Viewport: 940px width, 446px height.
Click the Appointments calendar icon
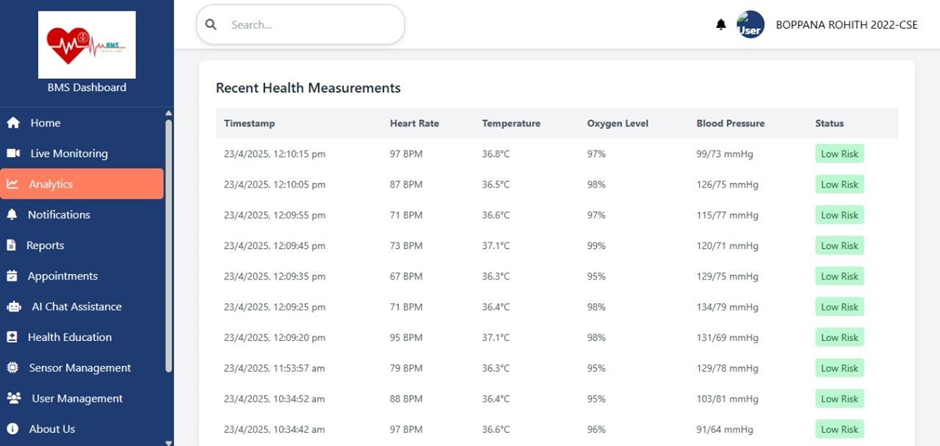pos(12,276)
